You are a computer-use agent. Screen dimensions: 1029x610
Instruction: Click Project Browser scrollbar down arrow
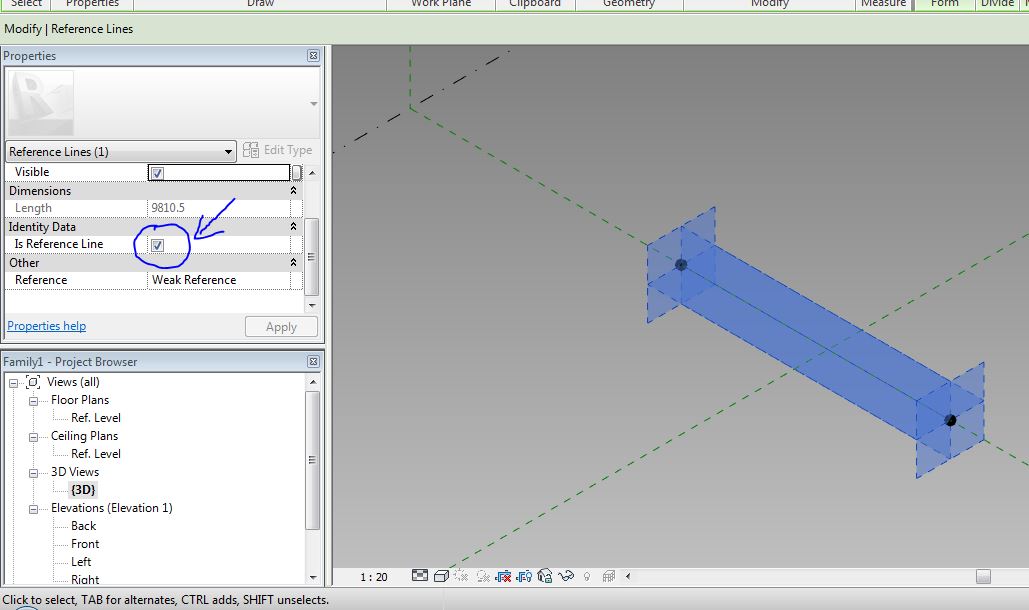point(313,577)
